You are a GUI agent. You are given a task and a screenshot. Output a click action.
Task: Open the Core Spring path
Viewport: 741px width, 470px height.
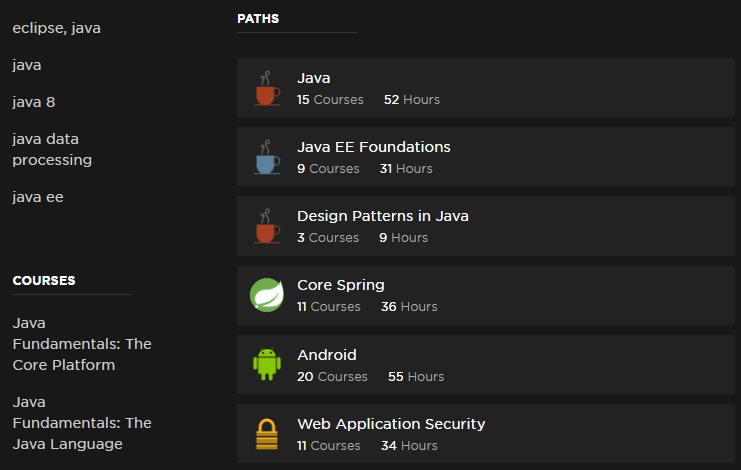pyautogui.click(x=341, y=285)
